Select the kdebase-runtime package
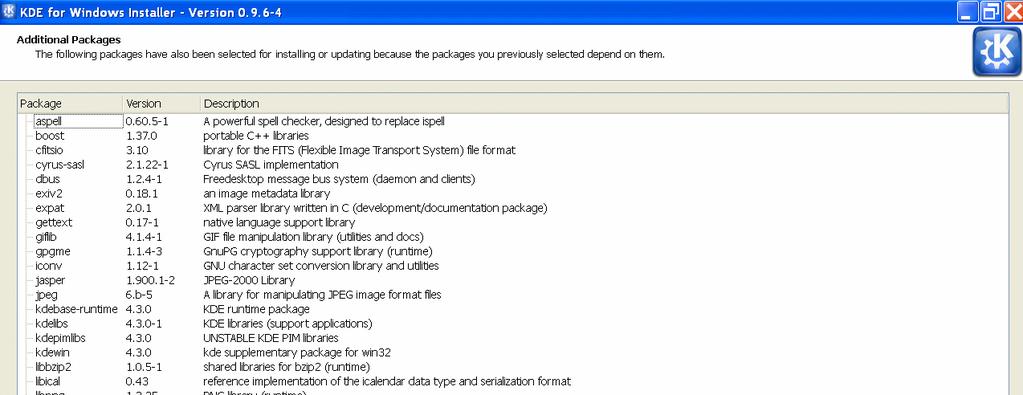This screenshot has height=395, width=1023. [76, 309]
